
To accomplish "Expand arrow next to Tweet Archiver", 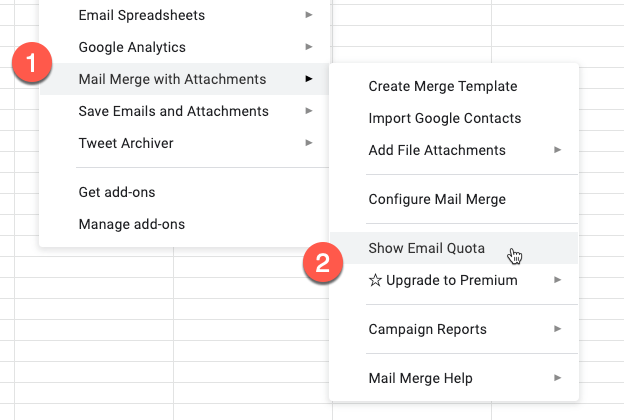I will [x=309, y=143].
